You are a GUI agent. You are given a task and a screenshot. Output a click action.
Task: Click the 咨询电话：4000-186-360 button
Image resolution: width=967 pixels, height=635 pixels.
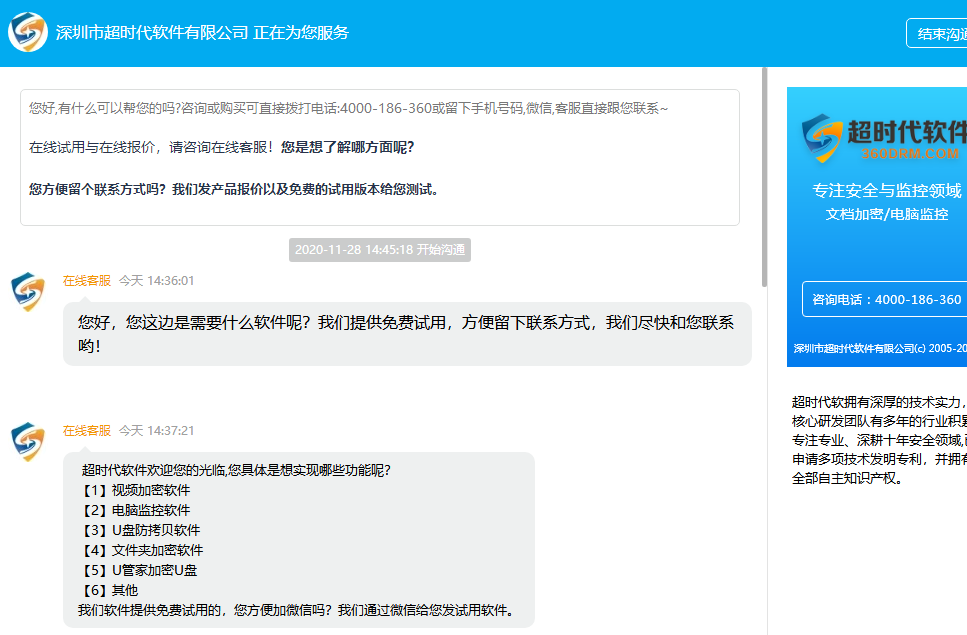pos(886,299)
